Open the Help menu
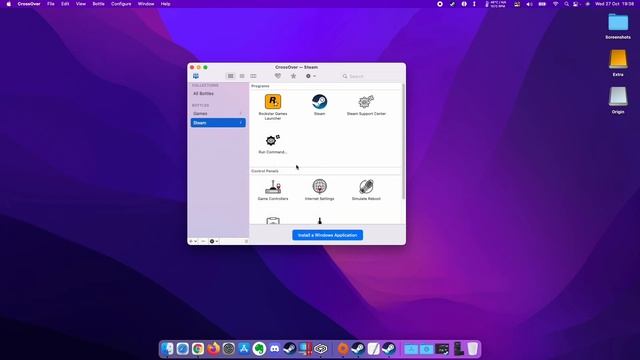Image resolution: width=640 pixels, height=360 pixels. (165, 4)
